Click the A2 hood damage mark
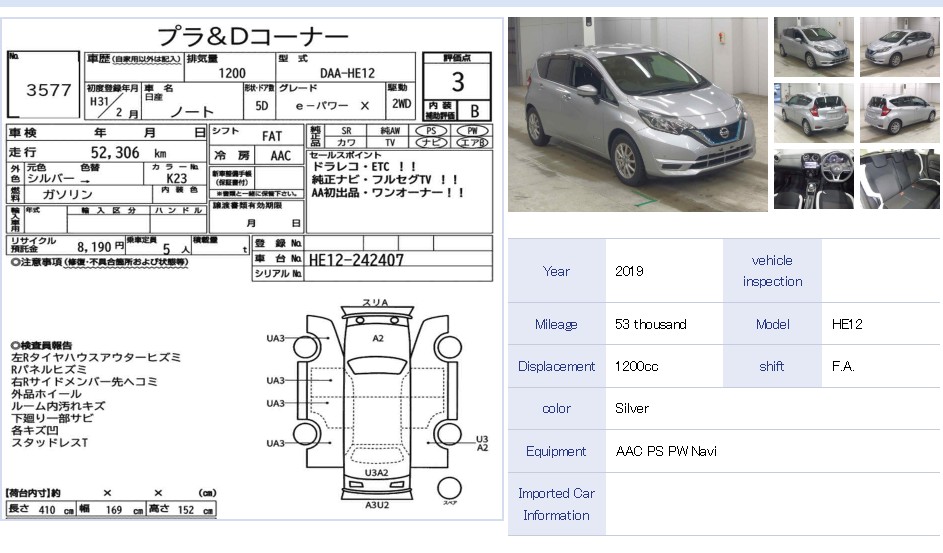The height and width of the screenshot is (553, 943). 378,338
